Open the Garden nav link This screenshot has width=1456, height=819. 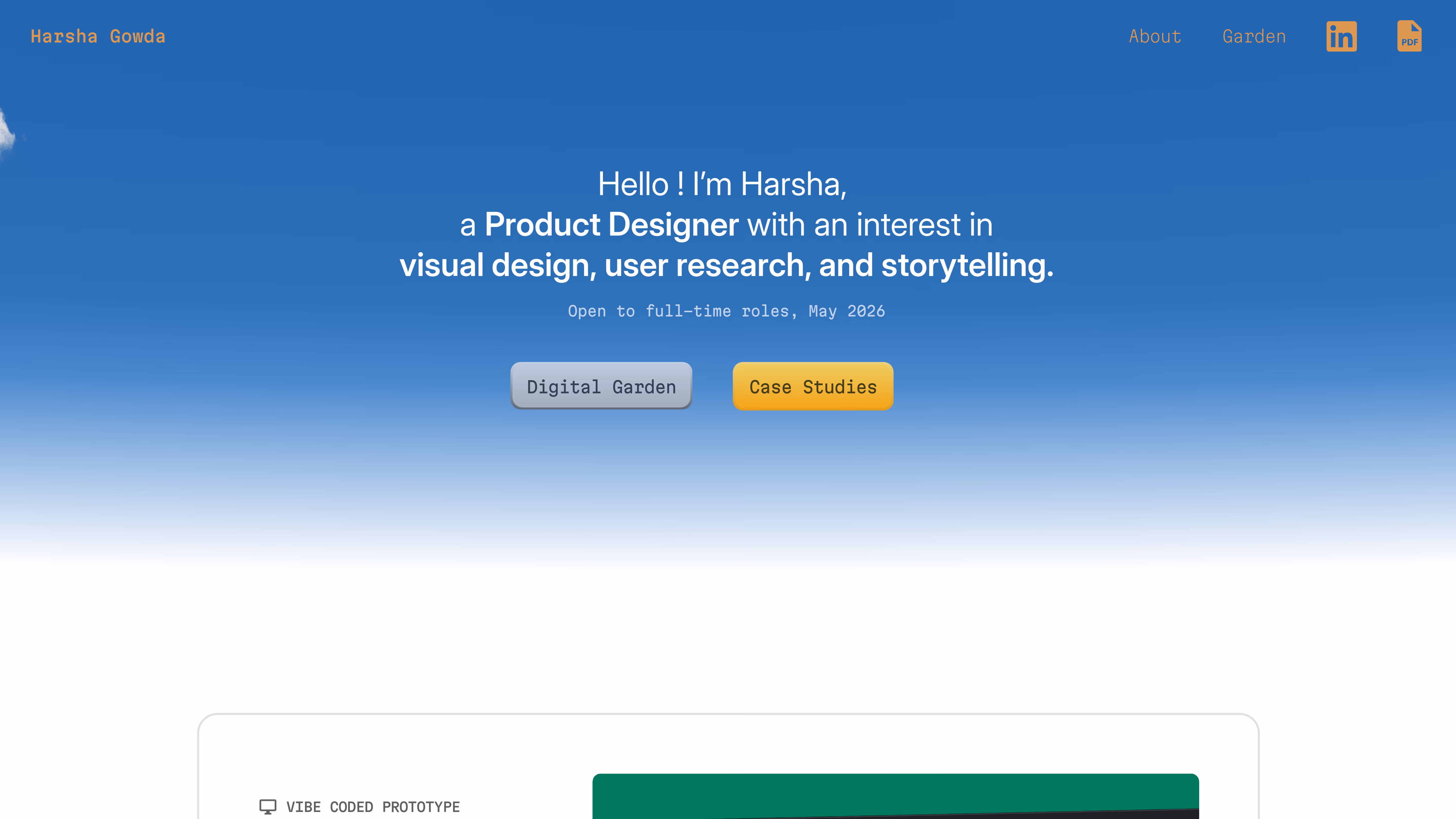(1254, 37)
